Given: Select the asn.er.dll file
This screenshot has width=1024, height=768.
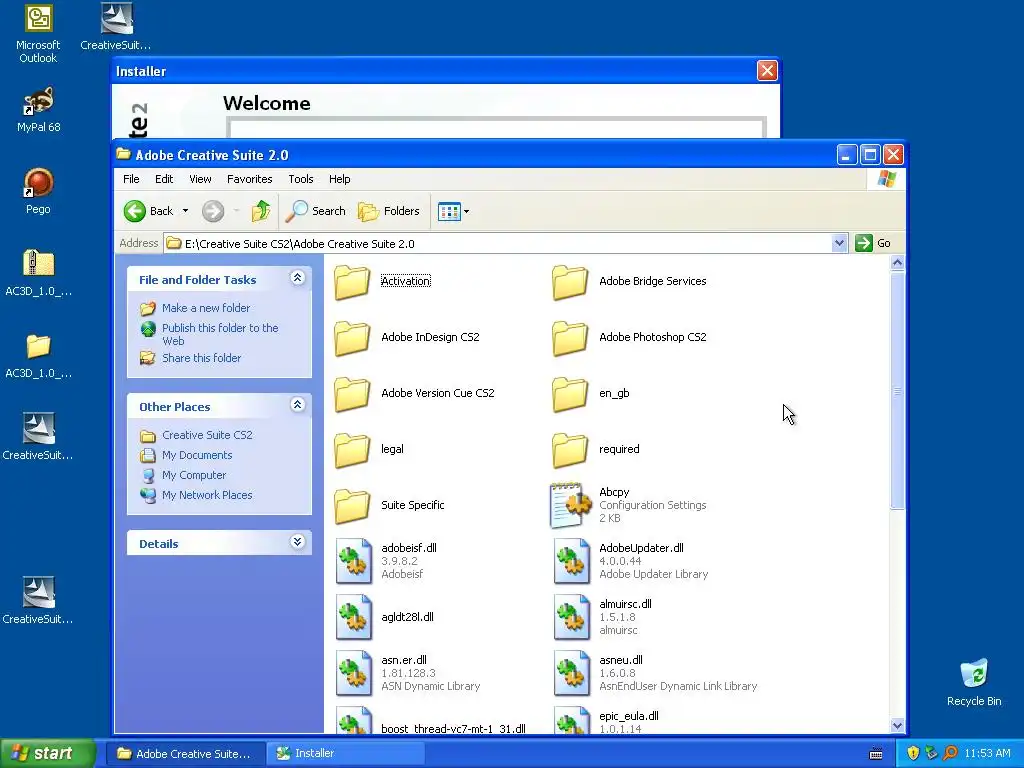Looking at the screenshot, I should pos(408,674).
